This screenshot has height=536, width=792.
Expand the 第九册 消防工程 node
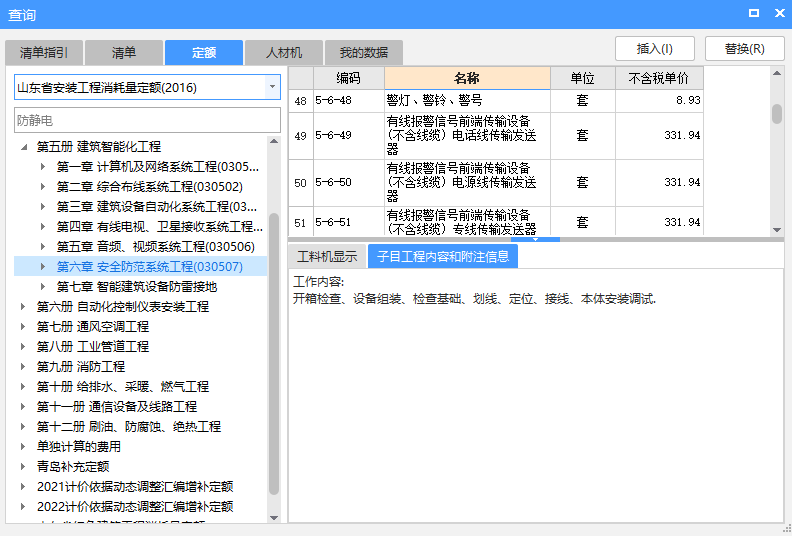click(x=23, y=367)
